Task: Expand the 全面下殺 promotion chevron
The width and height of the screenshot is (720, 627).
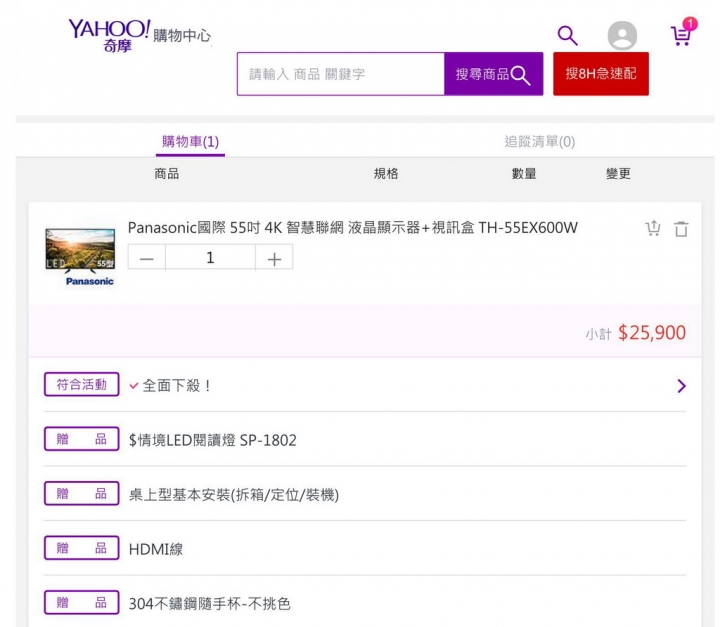Action: tap(681, 386)
